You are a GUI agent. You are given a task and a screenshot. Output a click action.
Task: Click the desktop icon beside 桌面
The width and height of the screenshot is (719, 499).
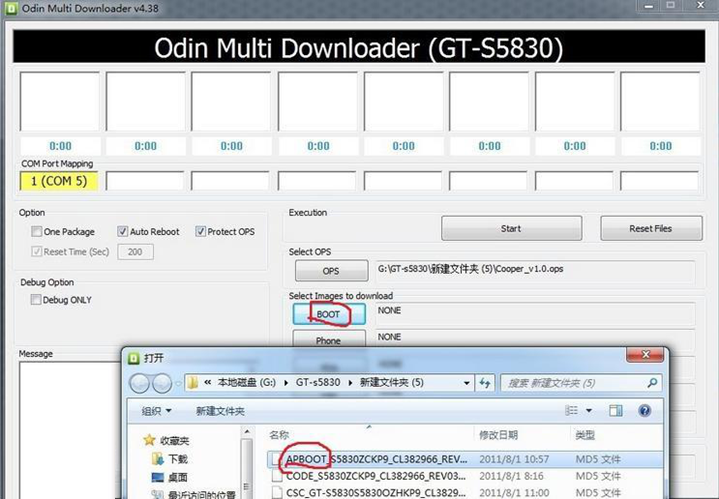(x=158, y=477)
